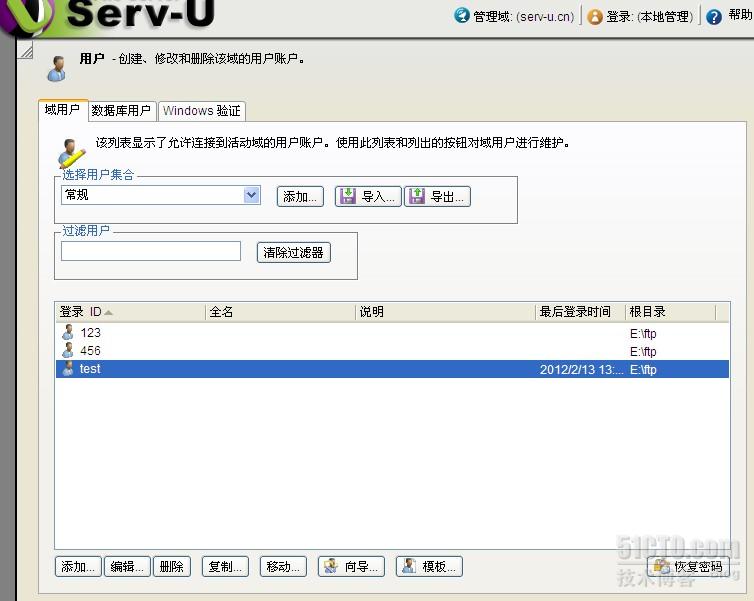Click the 恢复密码 button

(x=688, y=566)
